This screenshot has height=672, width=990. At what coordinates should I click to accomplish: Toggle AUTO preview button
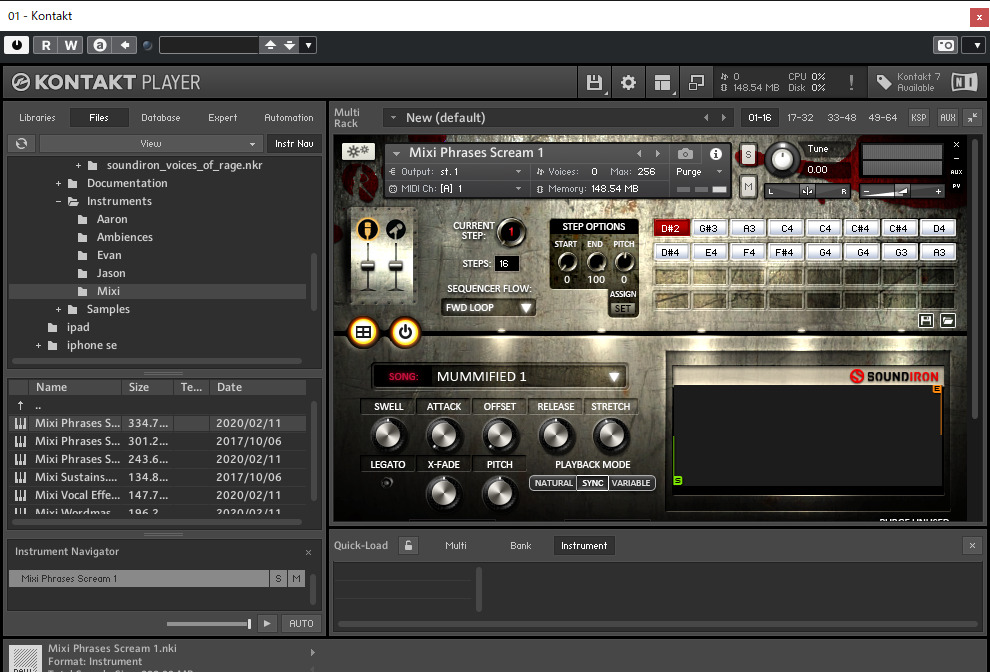tap(301, 623)
